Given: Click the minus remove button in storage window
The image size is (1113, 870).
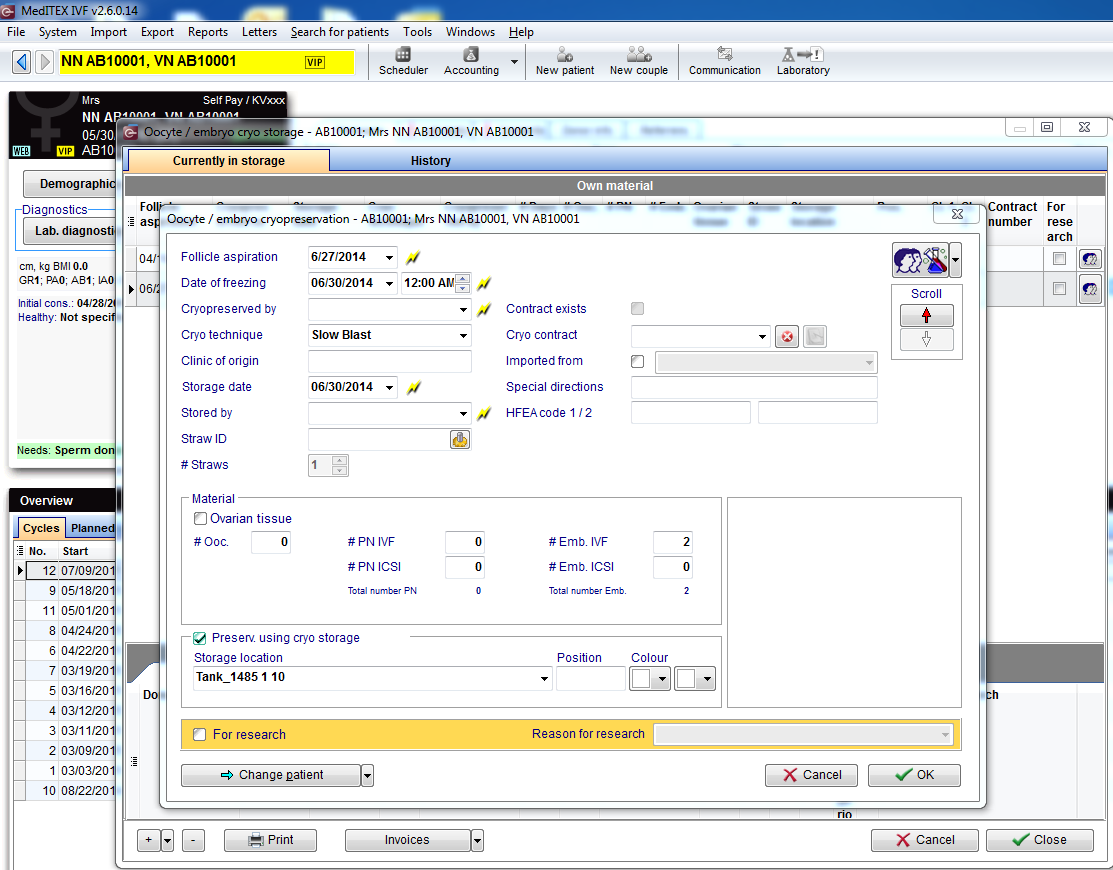Looking at the screenshot, I should [193, 840].
